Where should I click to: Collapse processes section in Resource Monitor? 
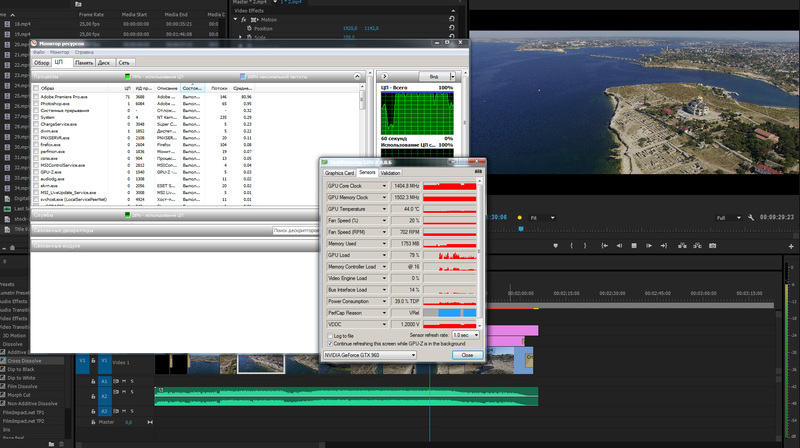(357, 76)
